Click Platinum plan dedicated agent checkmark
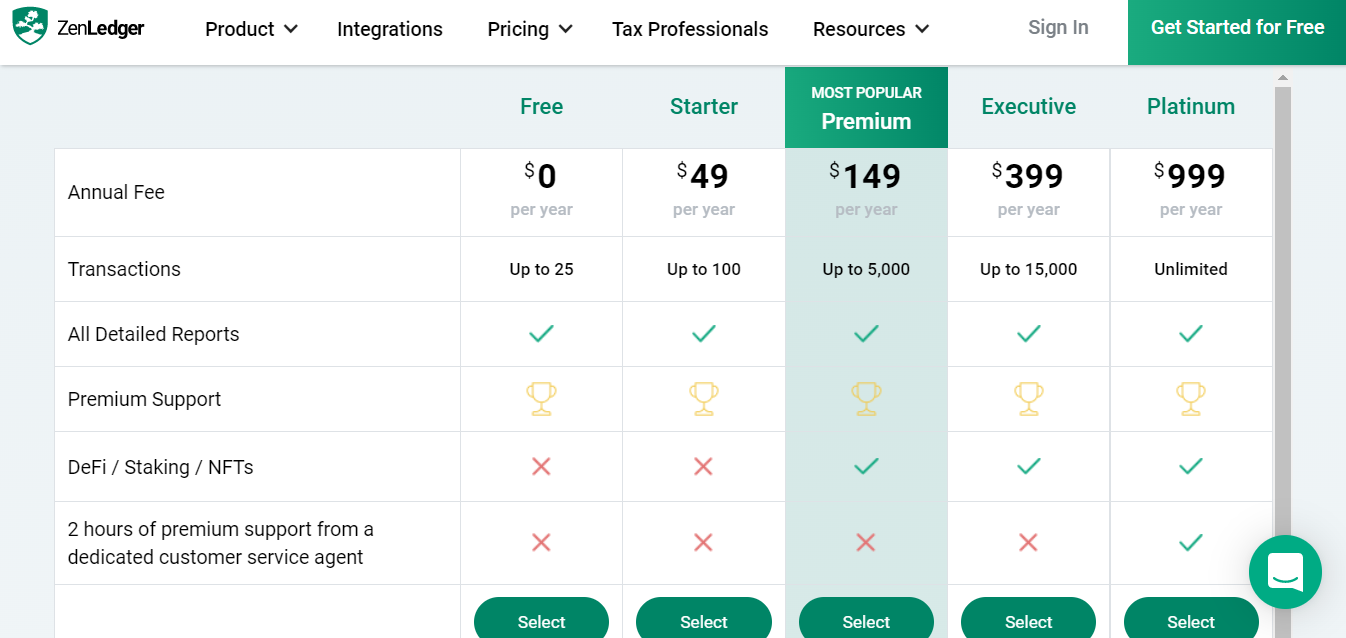 pos(1190,542)
